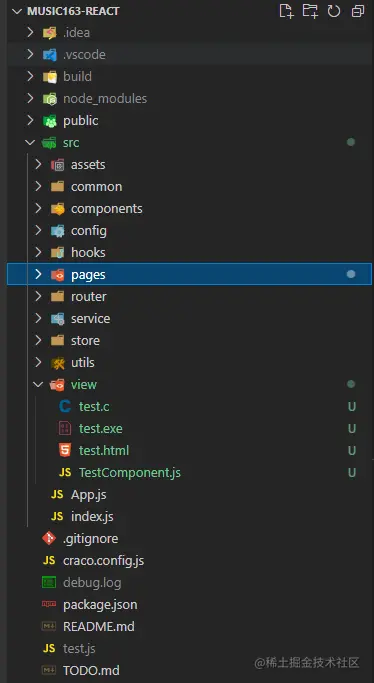
Task: Click the C language icon beside test.c
Action: [65, 406]
